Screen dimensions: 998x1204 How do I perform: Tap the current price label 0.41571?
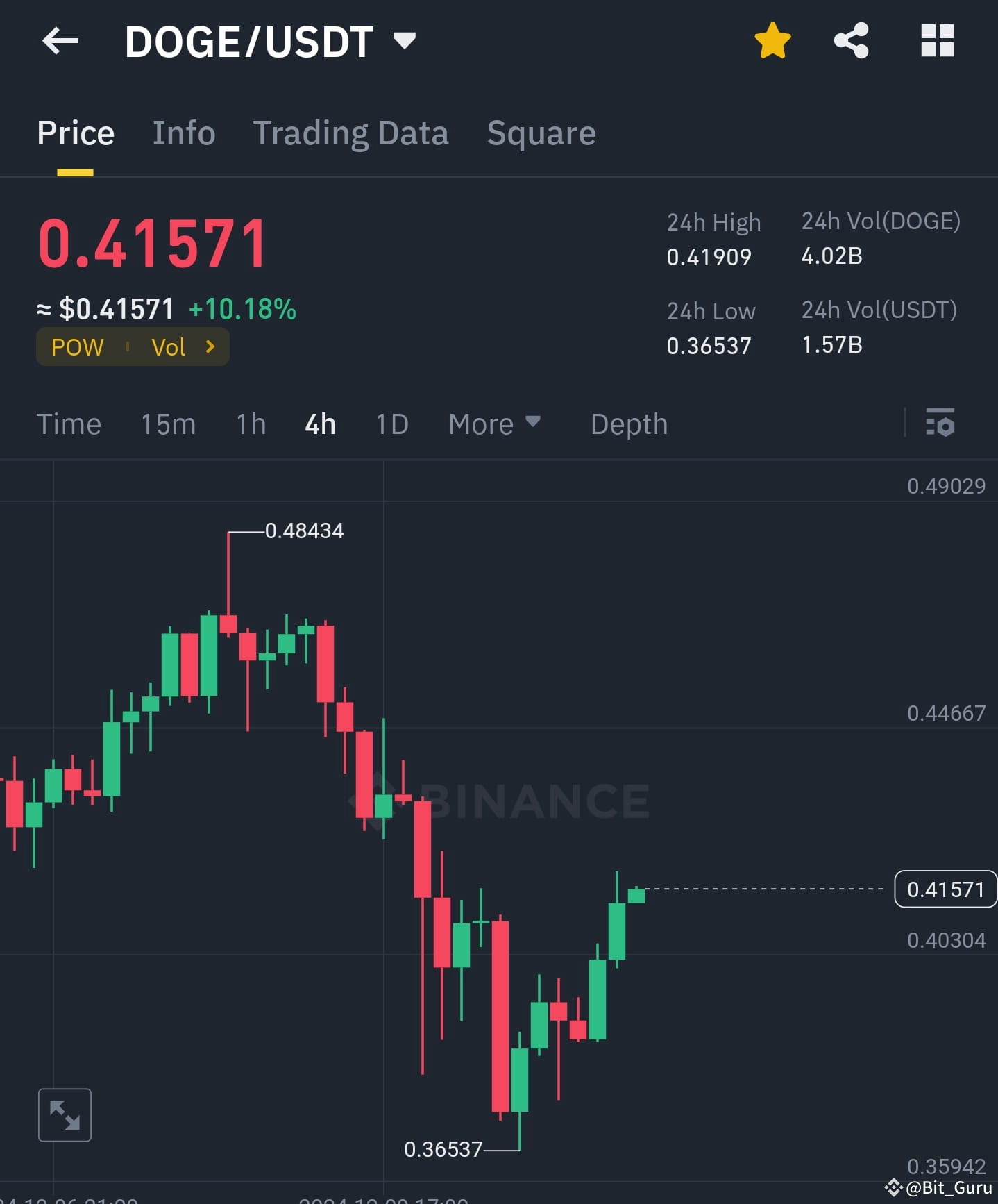click(945, 889)
